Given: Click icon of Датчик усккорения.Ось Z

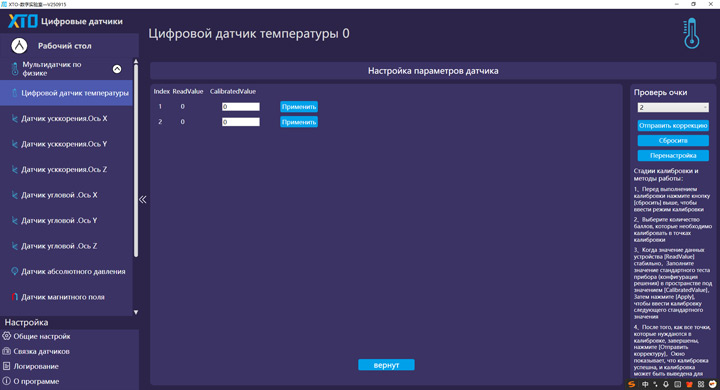Looking at the screenshot, I should point(15,170).
